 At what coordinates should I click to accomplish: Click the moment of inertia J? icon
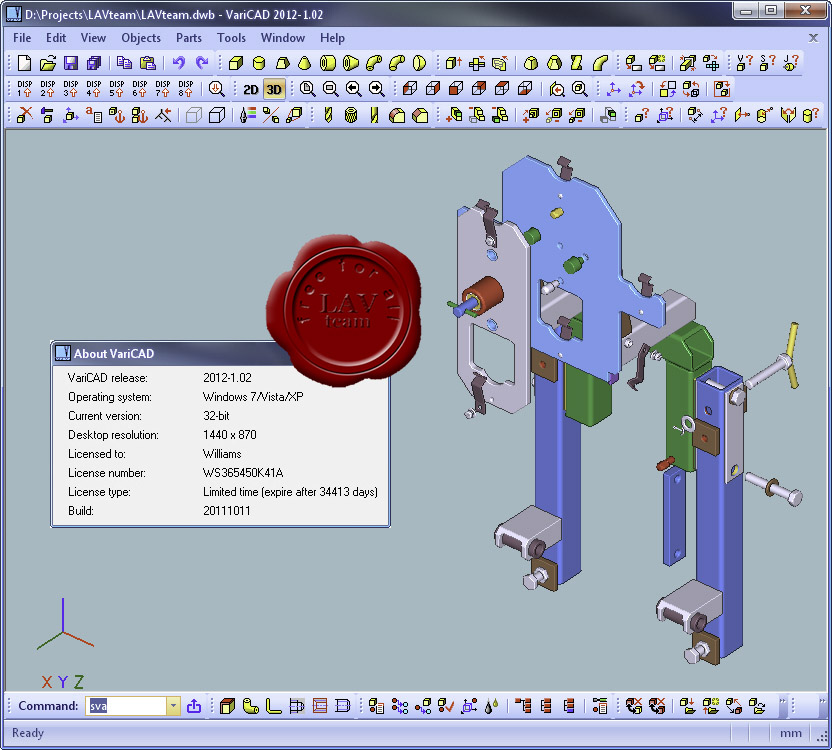pos(791,63)
